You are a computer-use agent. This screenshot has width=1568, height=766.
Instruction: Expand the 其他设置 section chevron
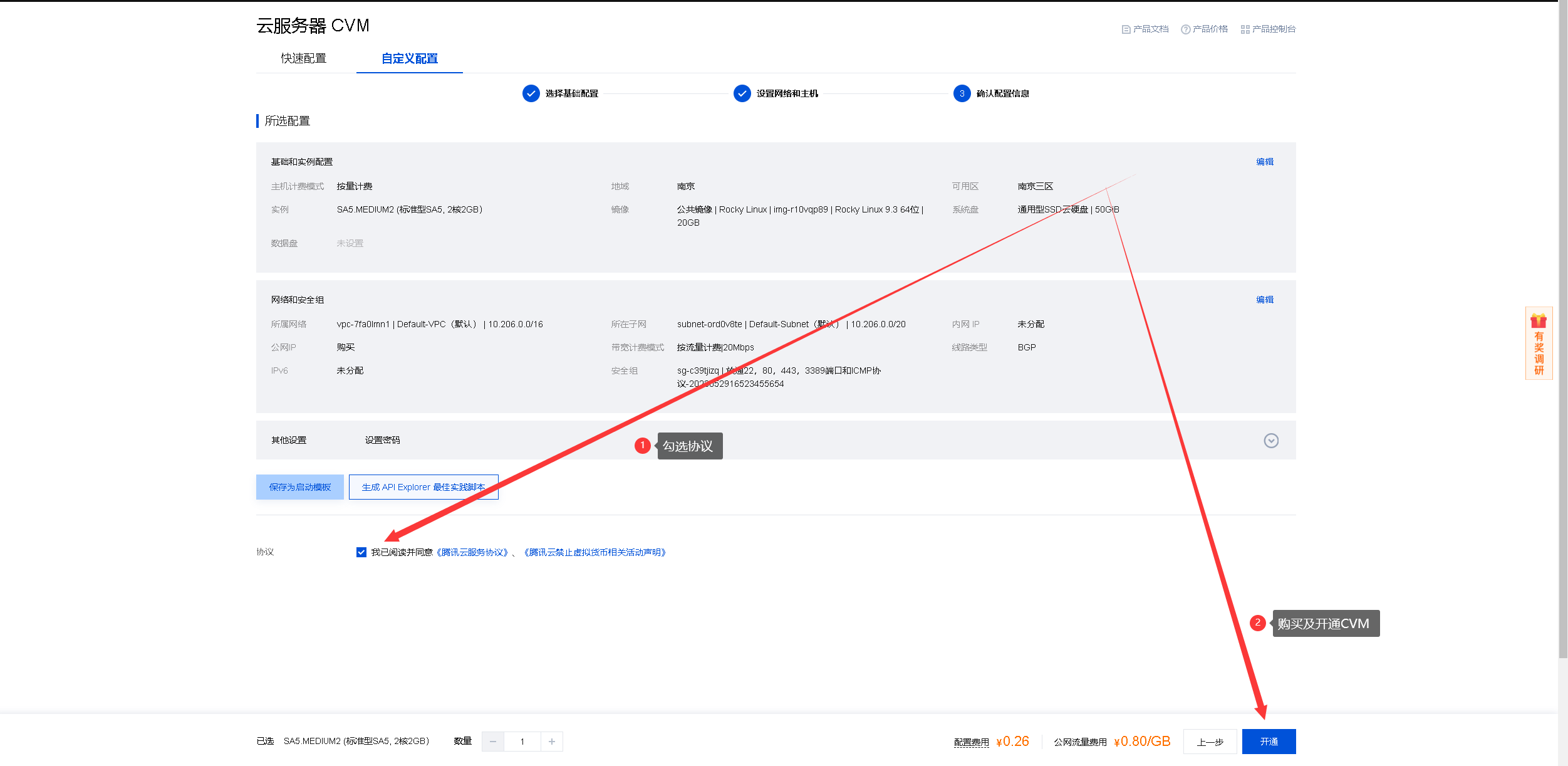pos(1271,441)
